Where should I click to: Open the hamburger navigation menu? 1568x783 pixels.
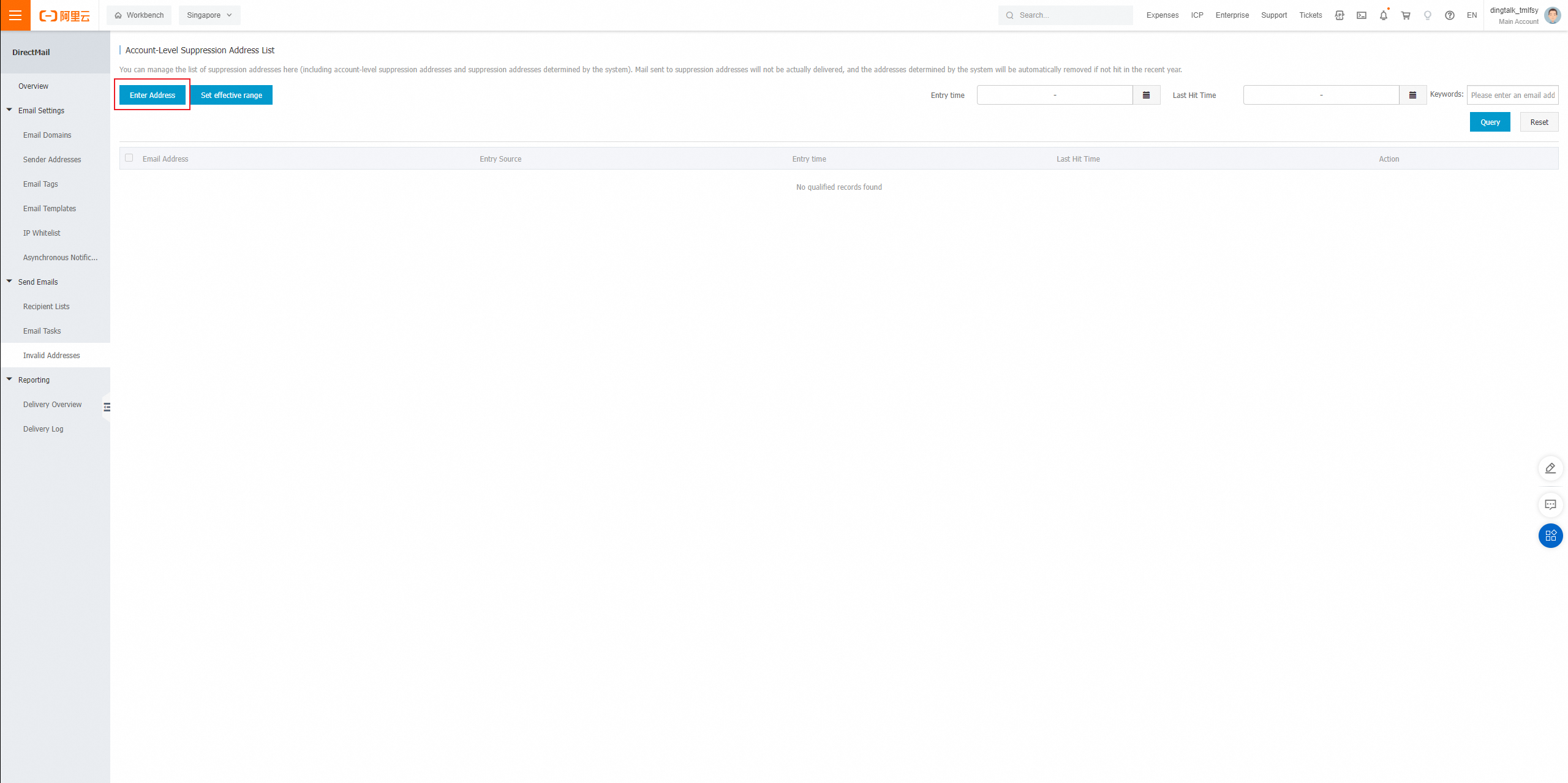[15, 15]
